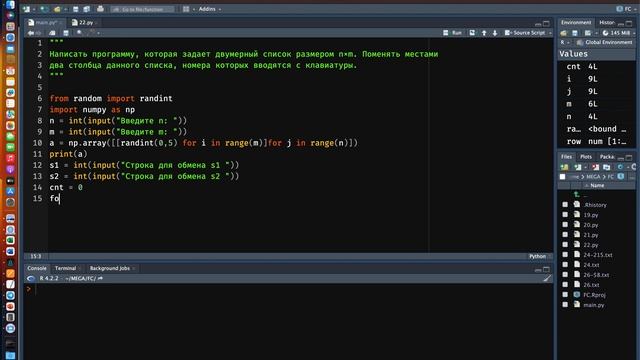Select the checkbox for 21.py
The height and width of the screenshot is (360, 640).
coord(565,235)
